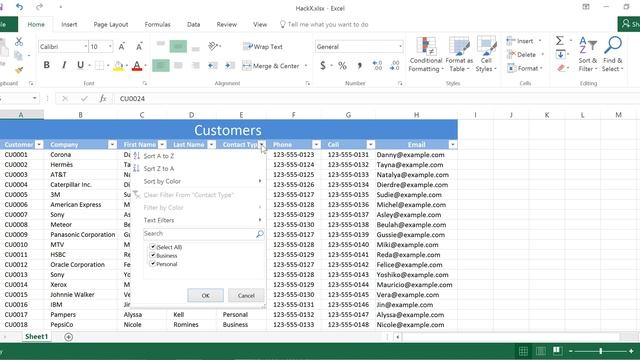
Task: Click Increase Indent icon
Action: click(230, 65)
